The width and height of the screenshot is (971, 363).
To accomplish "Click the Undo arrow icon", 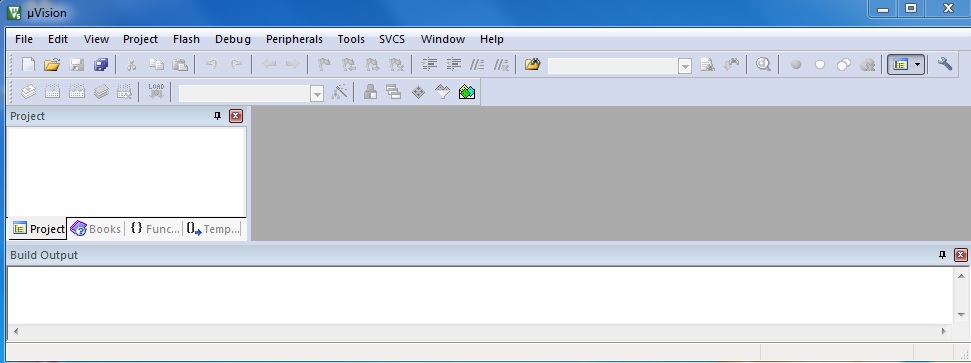I will (211, 64).
